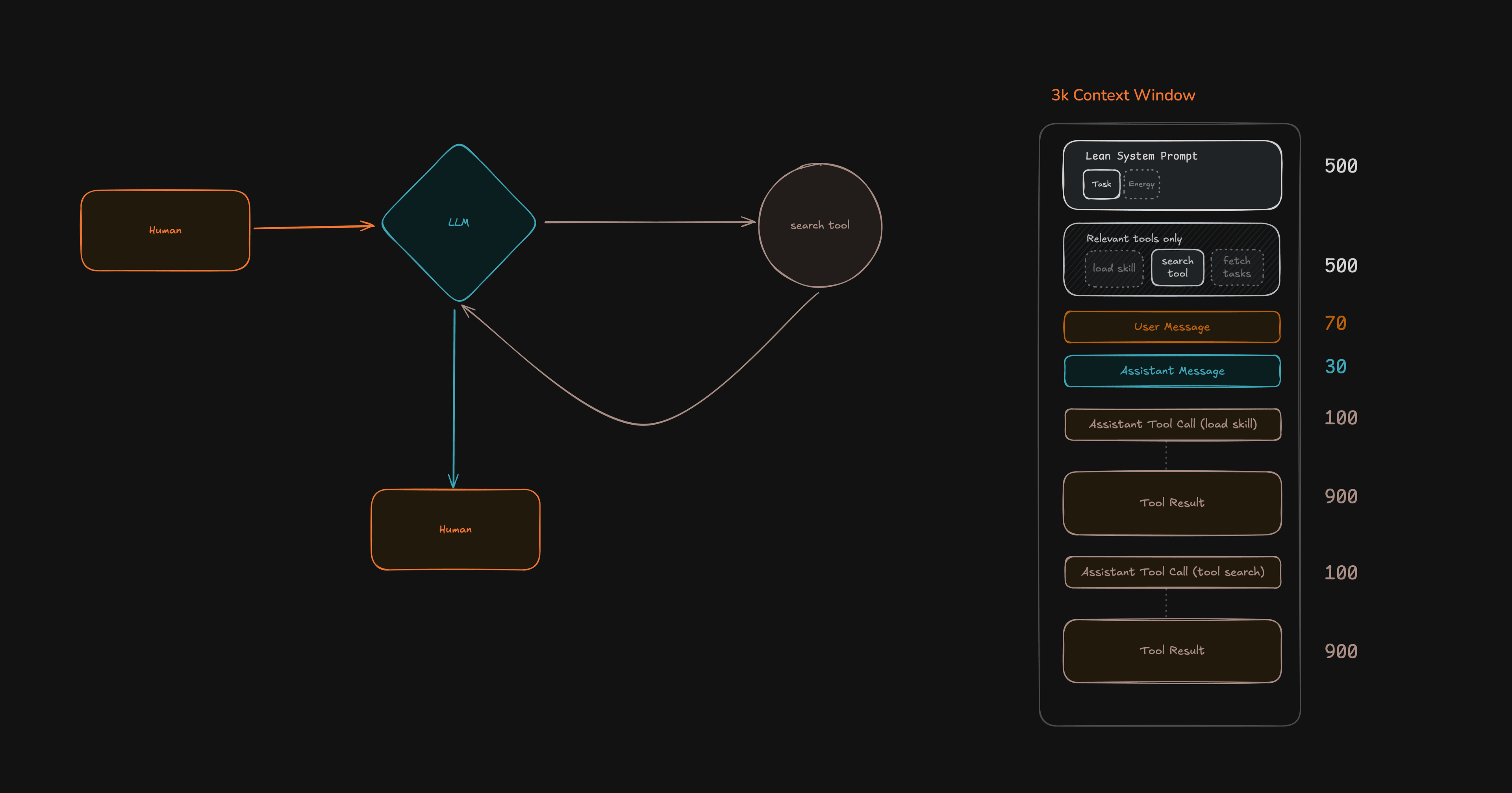Image resolution: width=1512 pixels, height=793 pixels.
Task: Click the dashed fetch tasks chip
Action: coord(1237,267)
